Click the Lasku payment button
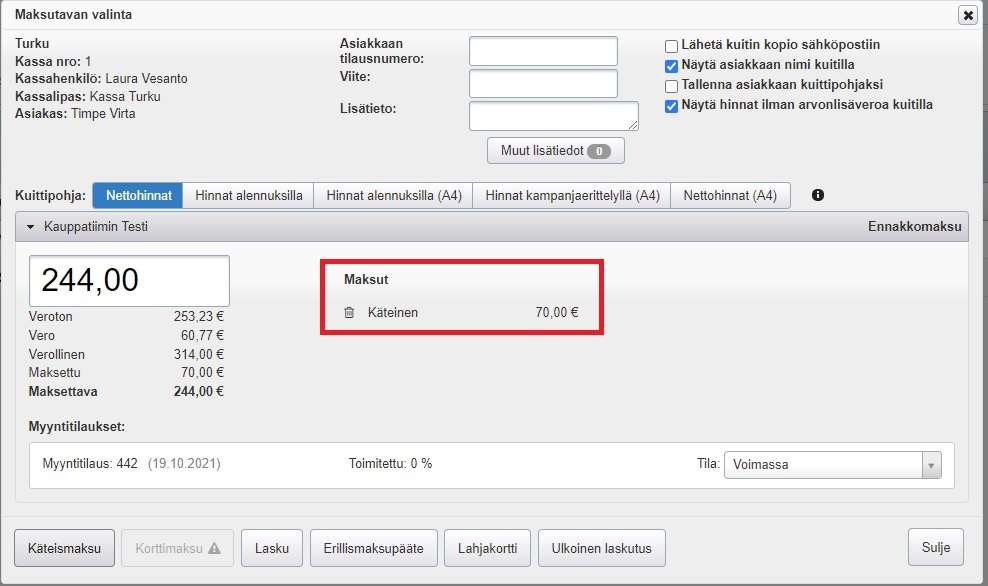988x586 pixels. click(272, 548)
